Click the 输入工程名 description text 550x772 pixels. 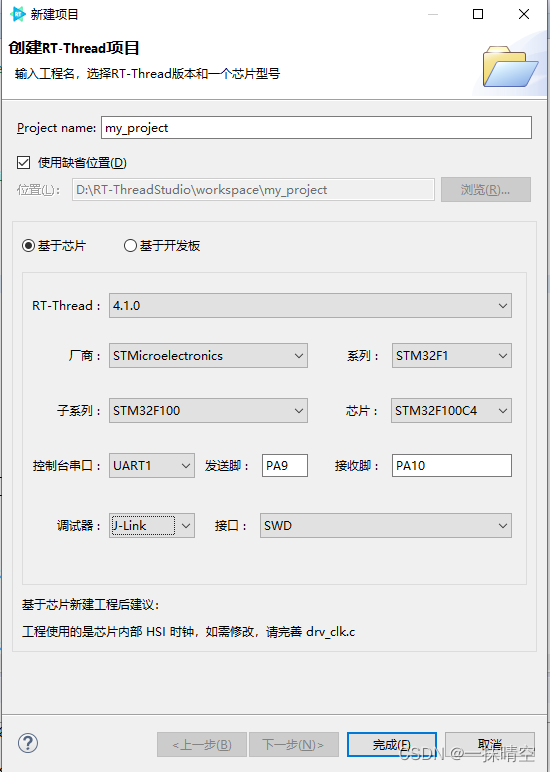pyautogui.click(x=147, y=74)
